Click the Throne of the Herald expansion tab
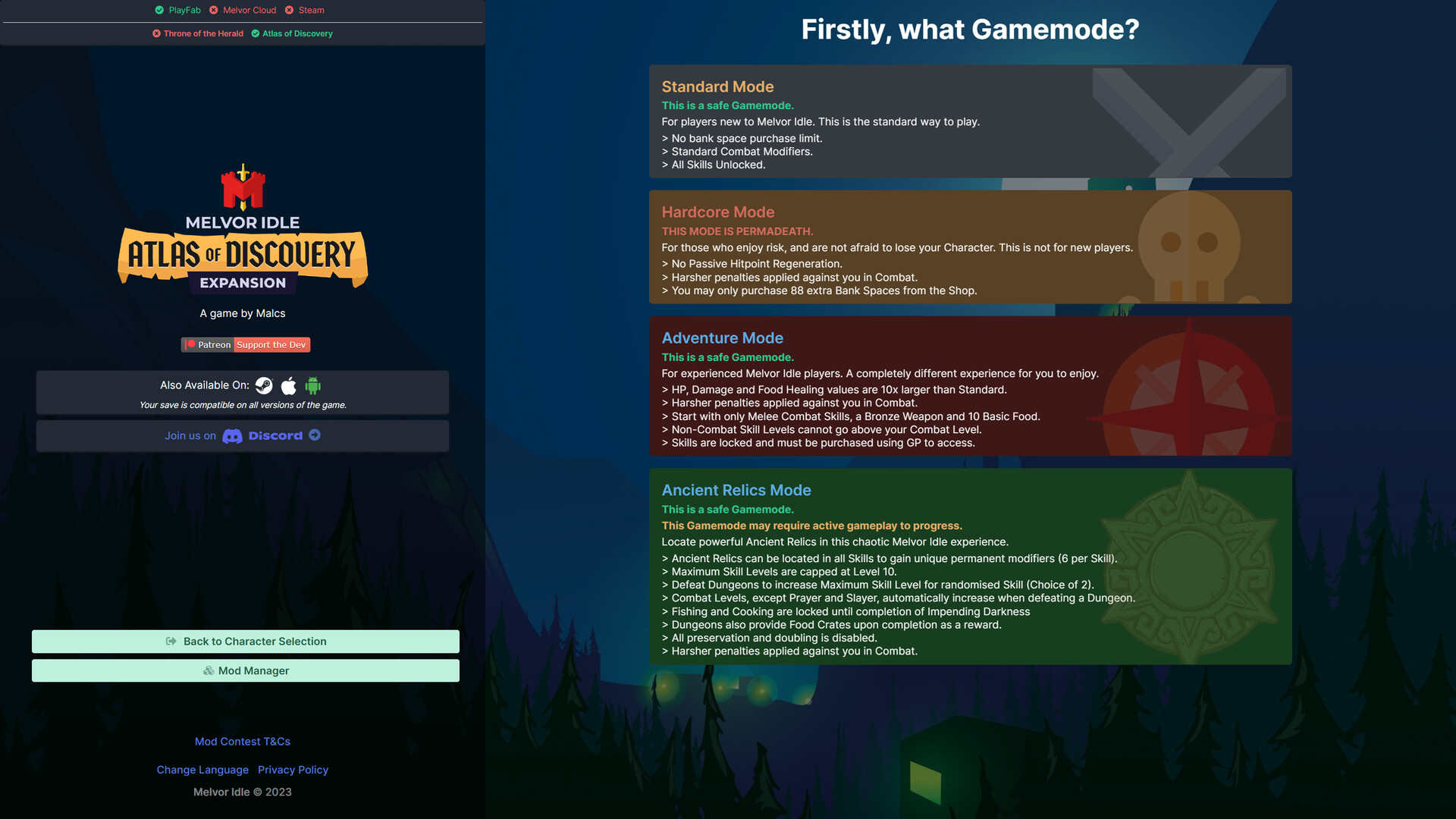 [x=203, y=33]
